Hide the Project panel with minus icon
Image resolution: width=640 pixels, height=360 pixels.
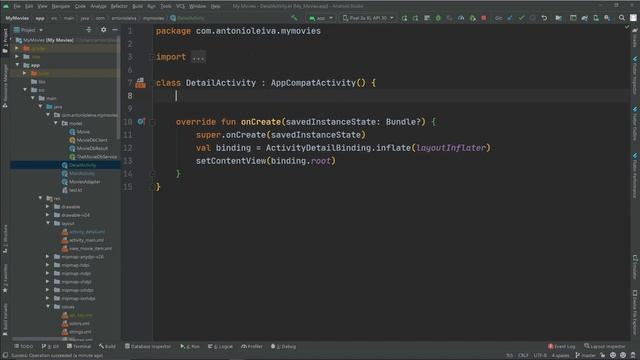[115, 30]
